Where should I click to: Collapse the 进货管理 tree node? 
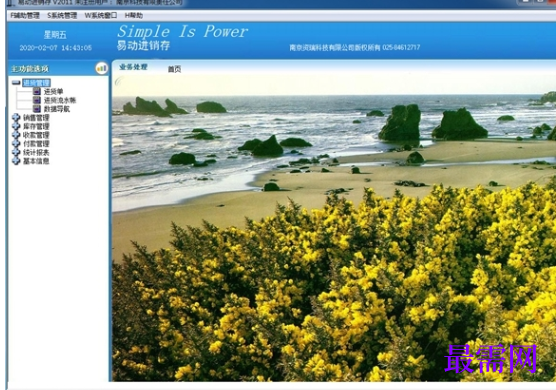[x=16, y=83]
